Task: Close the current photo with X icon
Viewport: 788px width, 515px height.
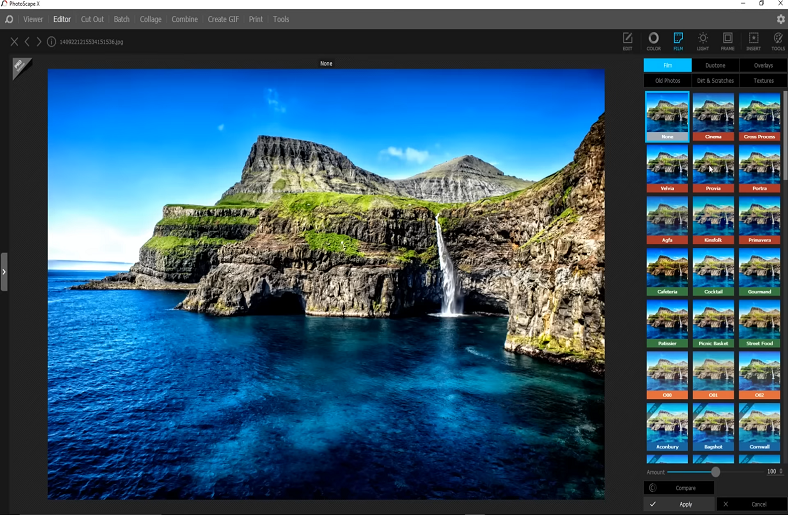Action: 14,42
